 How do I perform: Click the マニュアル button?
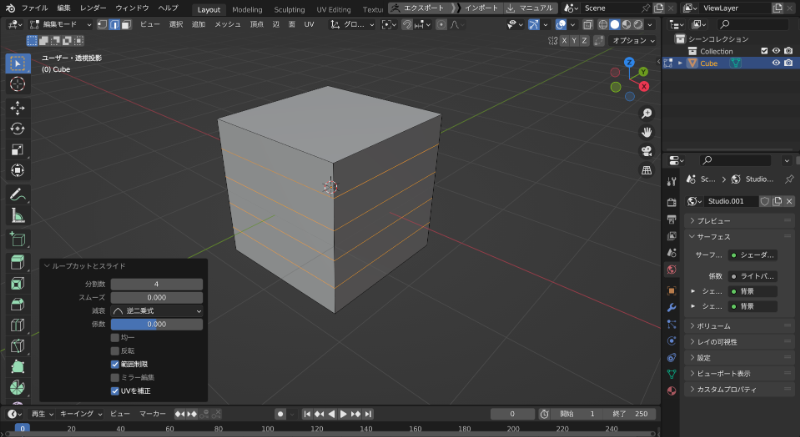click(x=535, y=8)
